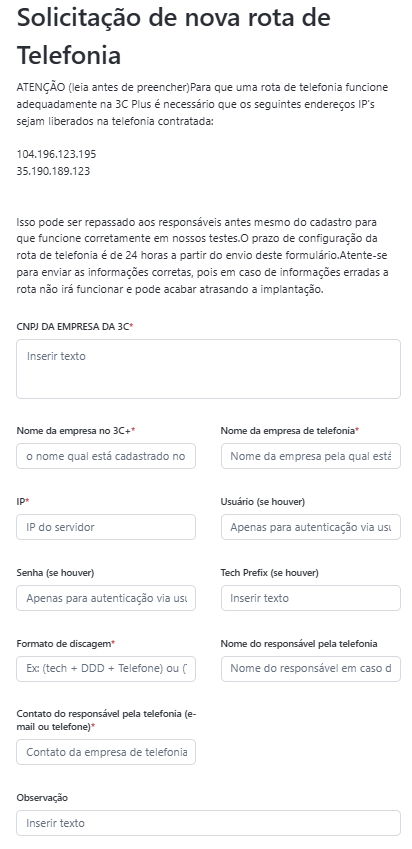Select the Tech Prefix input field
The image size is (412, 849).
tap(311, 598)
